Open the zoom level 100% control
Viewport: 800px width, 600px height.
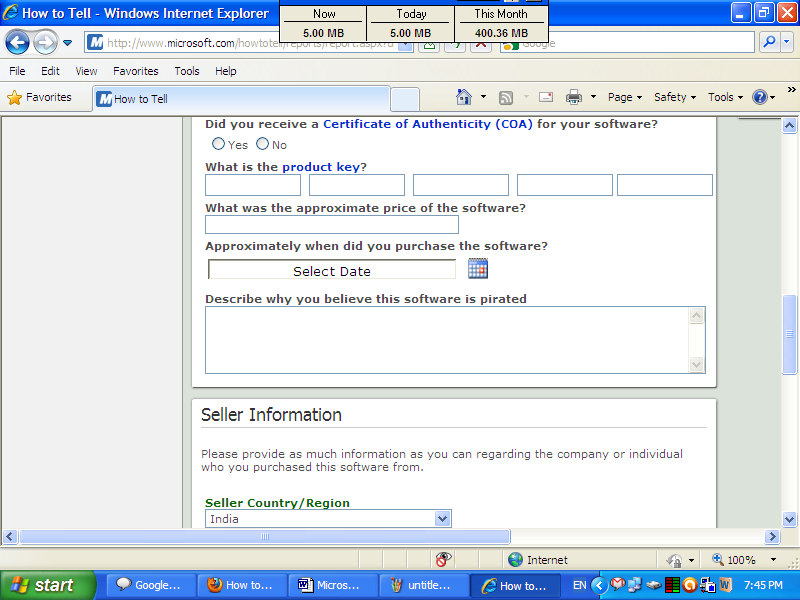(x=743, y=560)
